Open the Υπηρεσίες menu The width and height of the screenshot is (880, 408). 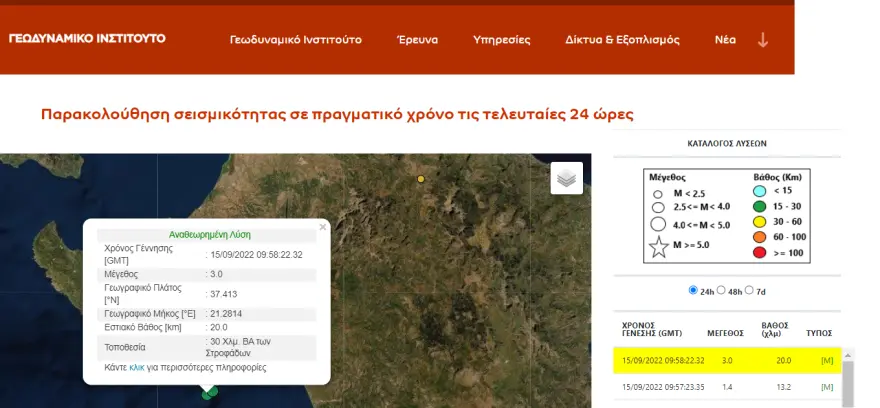(x=501, y=40)
